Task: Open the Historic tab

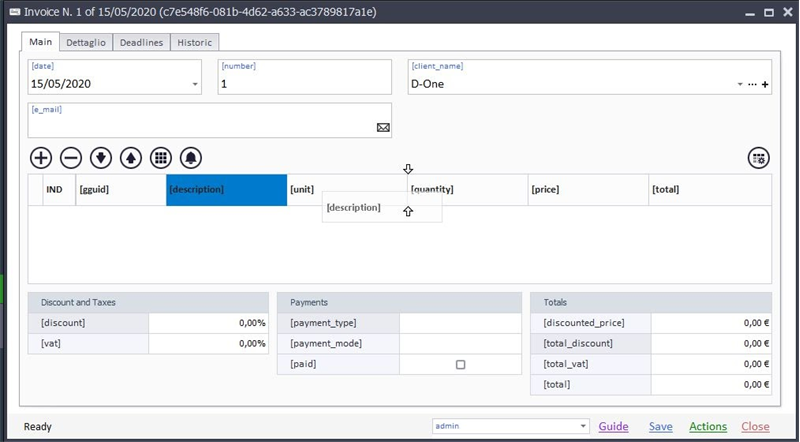Action: pos(194,43)
